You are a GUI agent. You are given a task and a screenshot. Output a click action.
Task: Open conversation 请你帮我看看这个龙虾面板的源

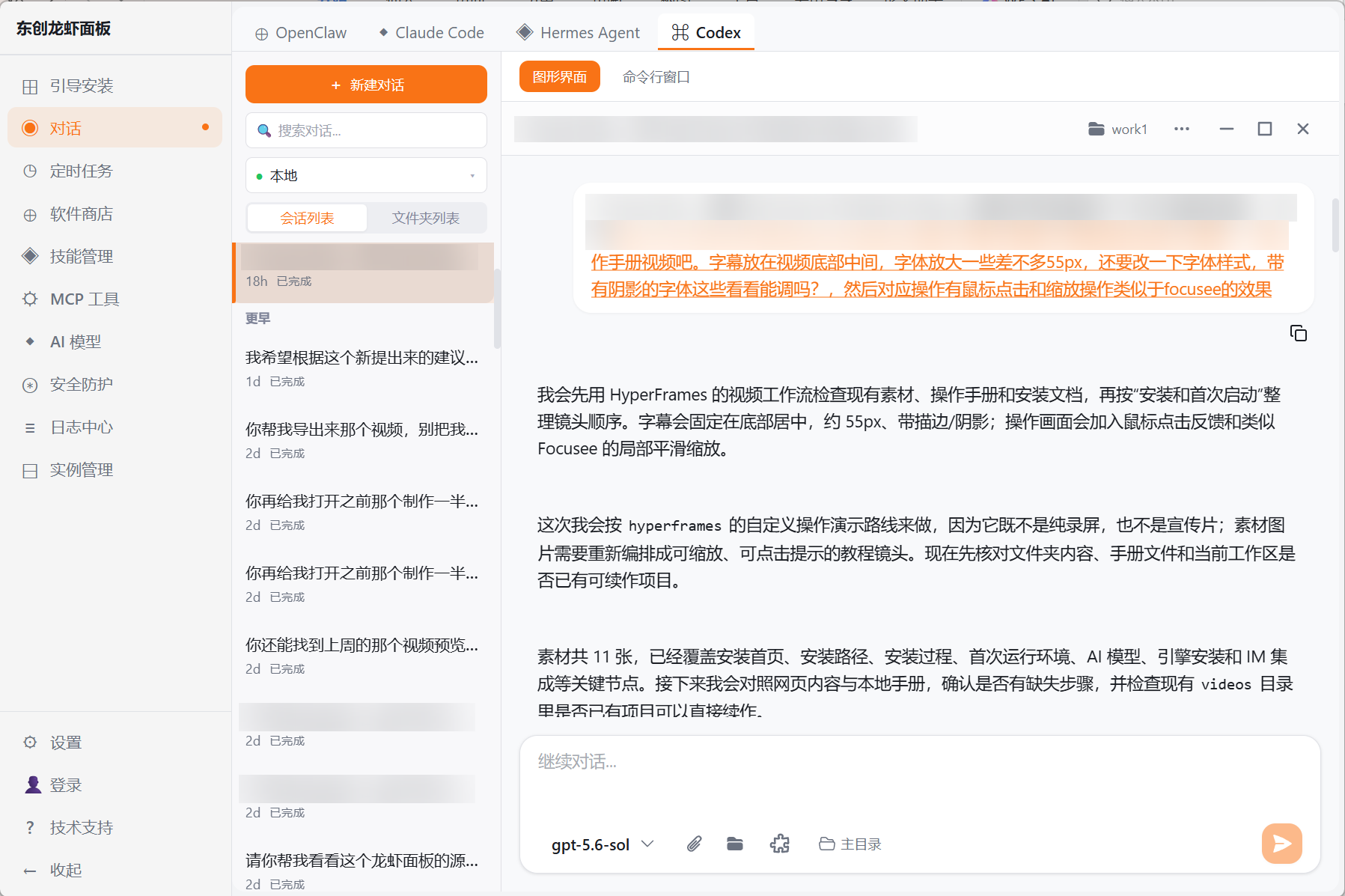point(363,871)
